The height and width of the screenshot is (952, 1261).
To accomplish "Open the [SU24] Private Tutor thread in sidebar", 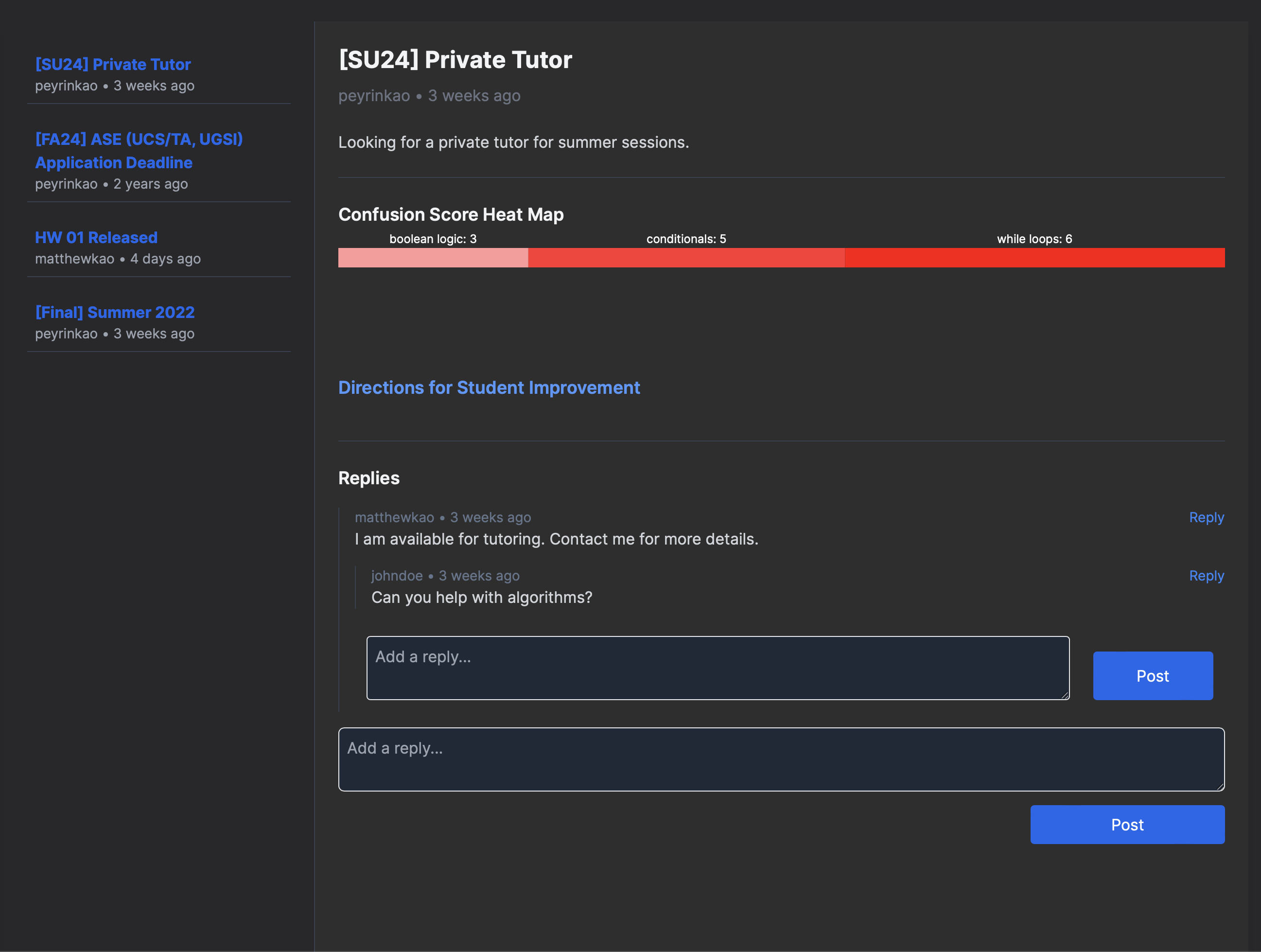I will (113, 64).
